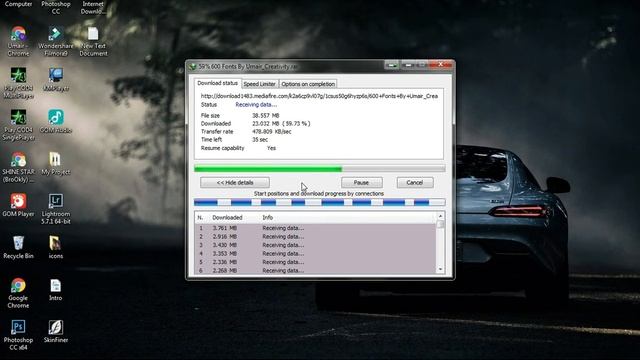640x360 pixels.
Task: Open the Computer desktop icon
Action: (x=18, y=4)
